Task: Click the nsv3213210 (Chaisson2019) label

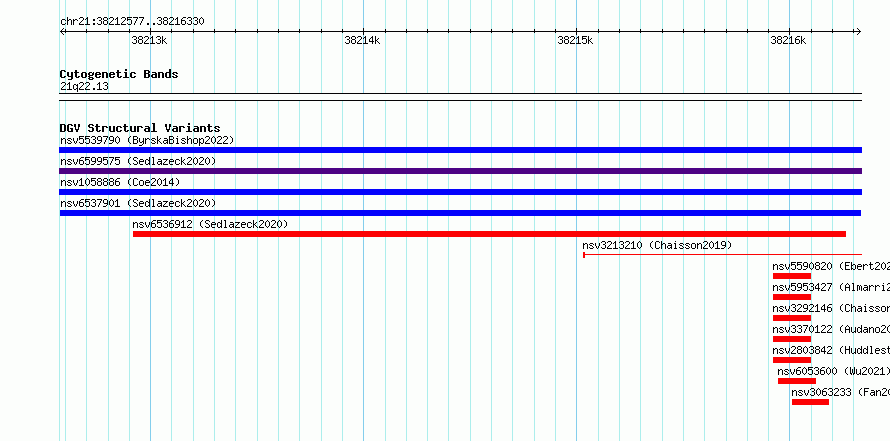Action: coord(657,246)
